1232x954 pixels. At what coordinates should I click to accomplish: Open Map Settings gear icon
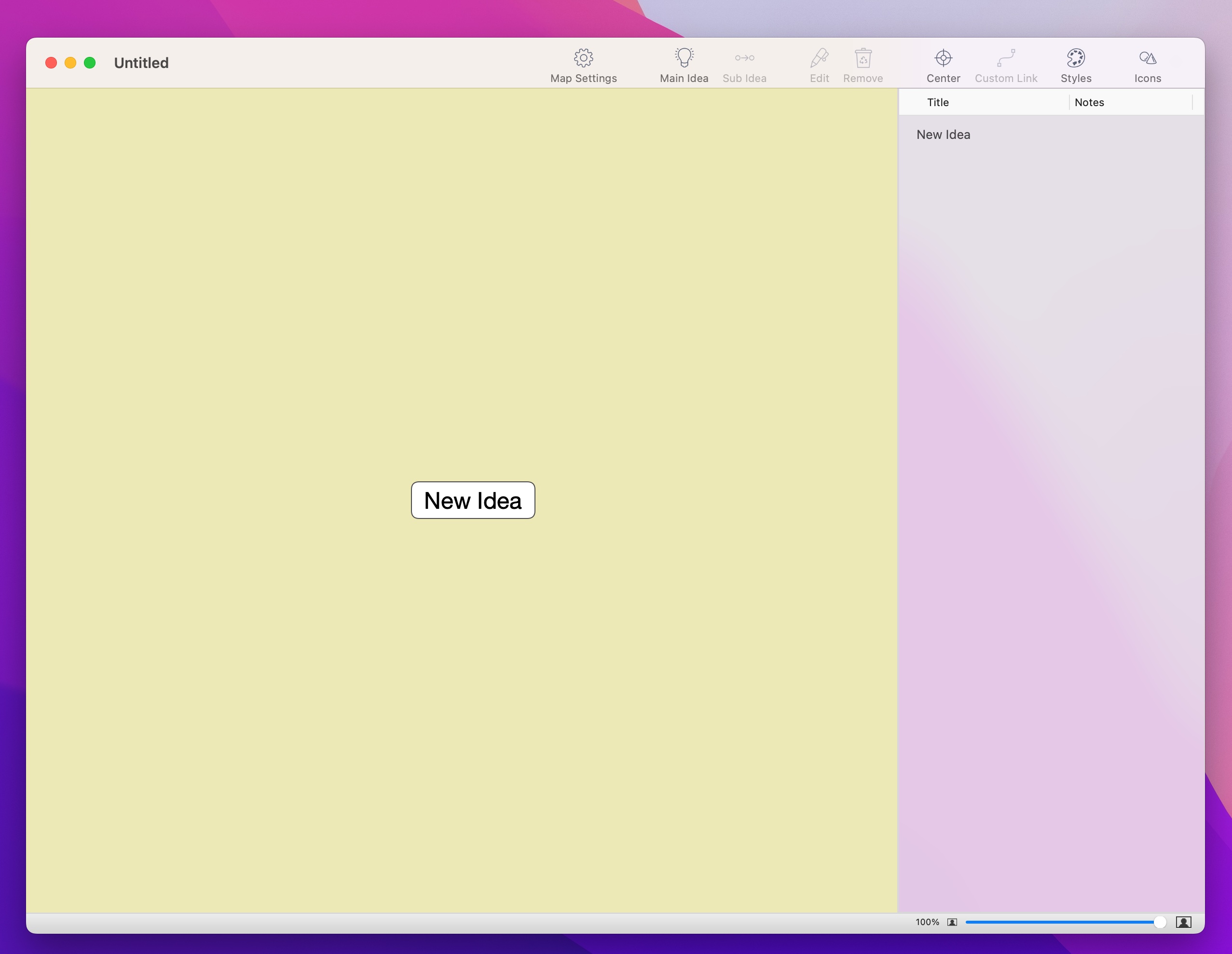tap(583, 57)
